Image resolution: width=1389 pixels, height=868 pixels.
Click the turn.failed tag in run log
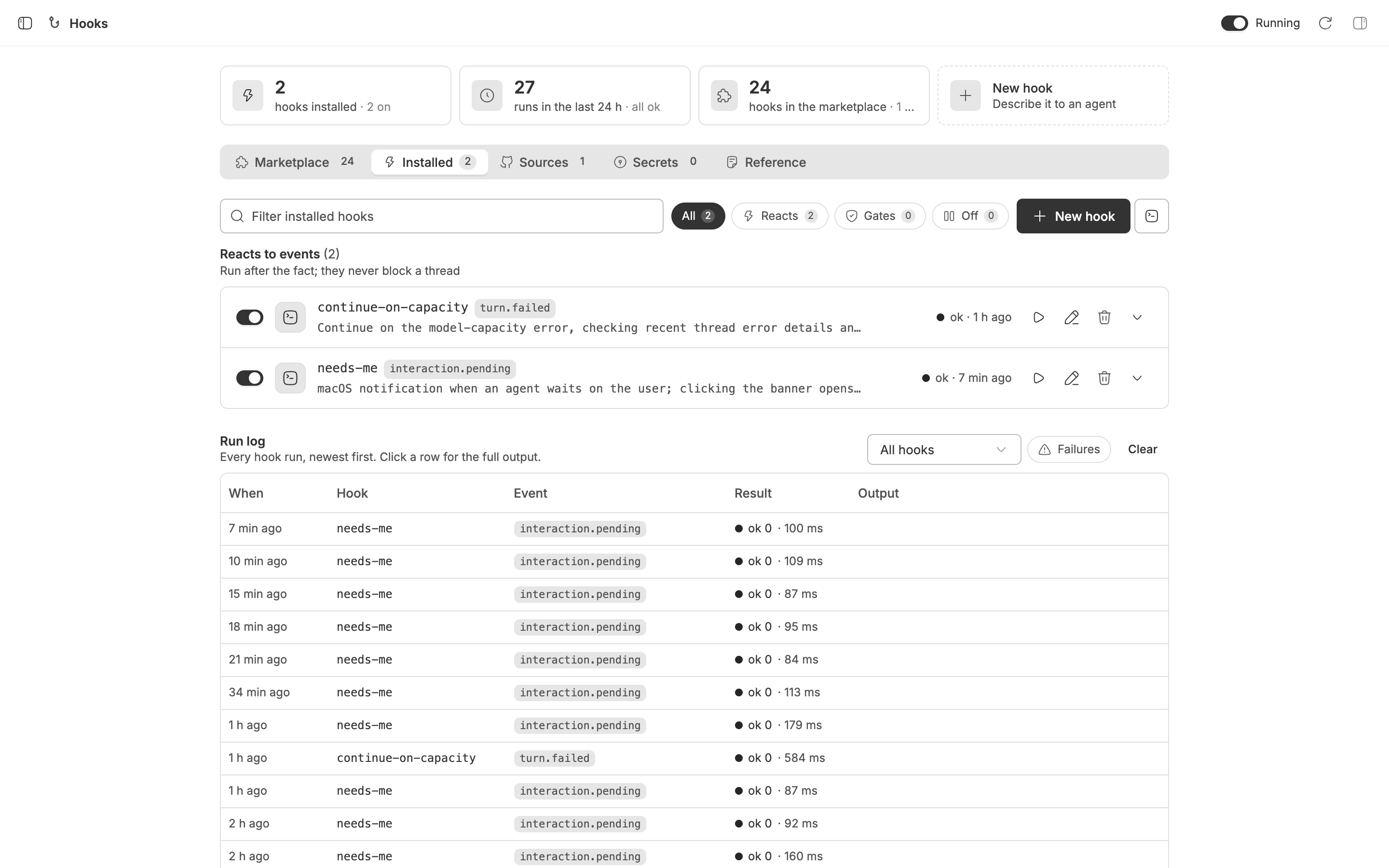point(554,759)
